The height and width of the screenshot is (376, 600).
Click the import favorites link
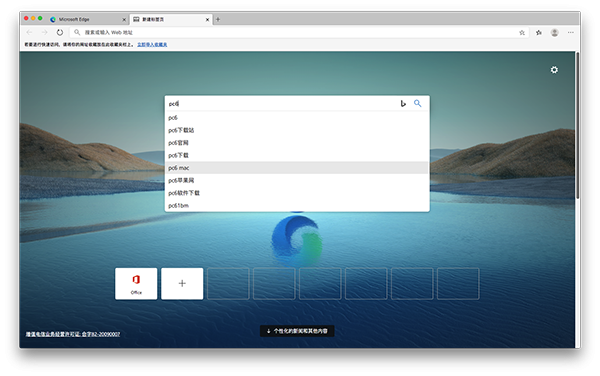point(152,45)
